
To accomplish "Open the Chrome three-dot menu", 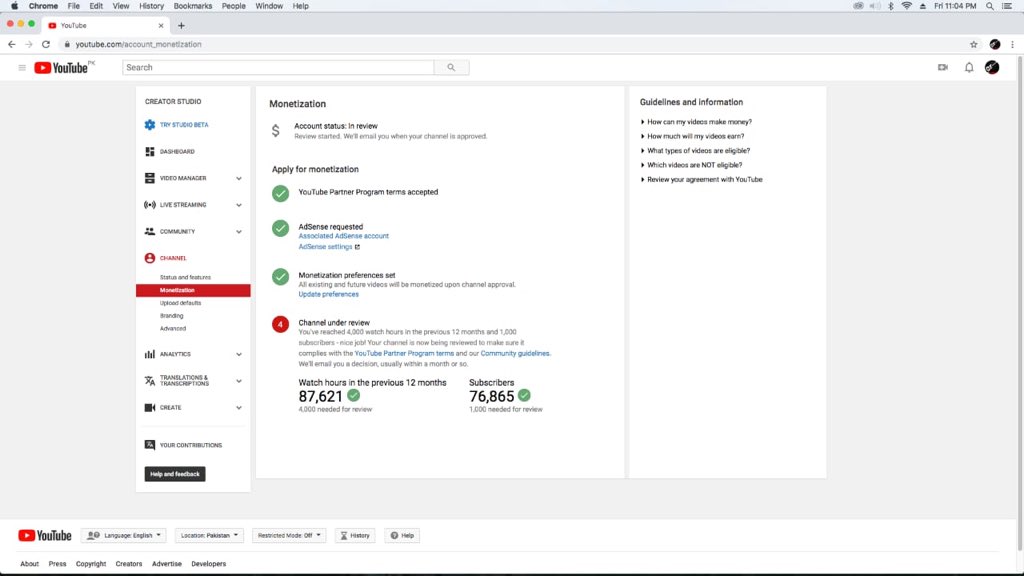I will [1012, 44].
